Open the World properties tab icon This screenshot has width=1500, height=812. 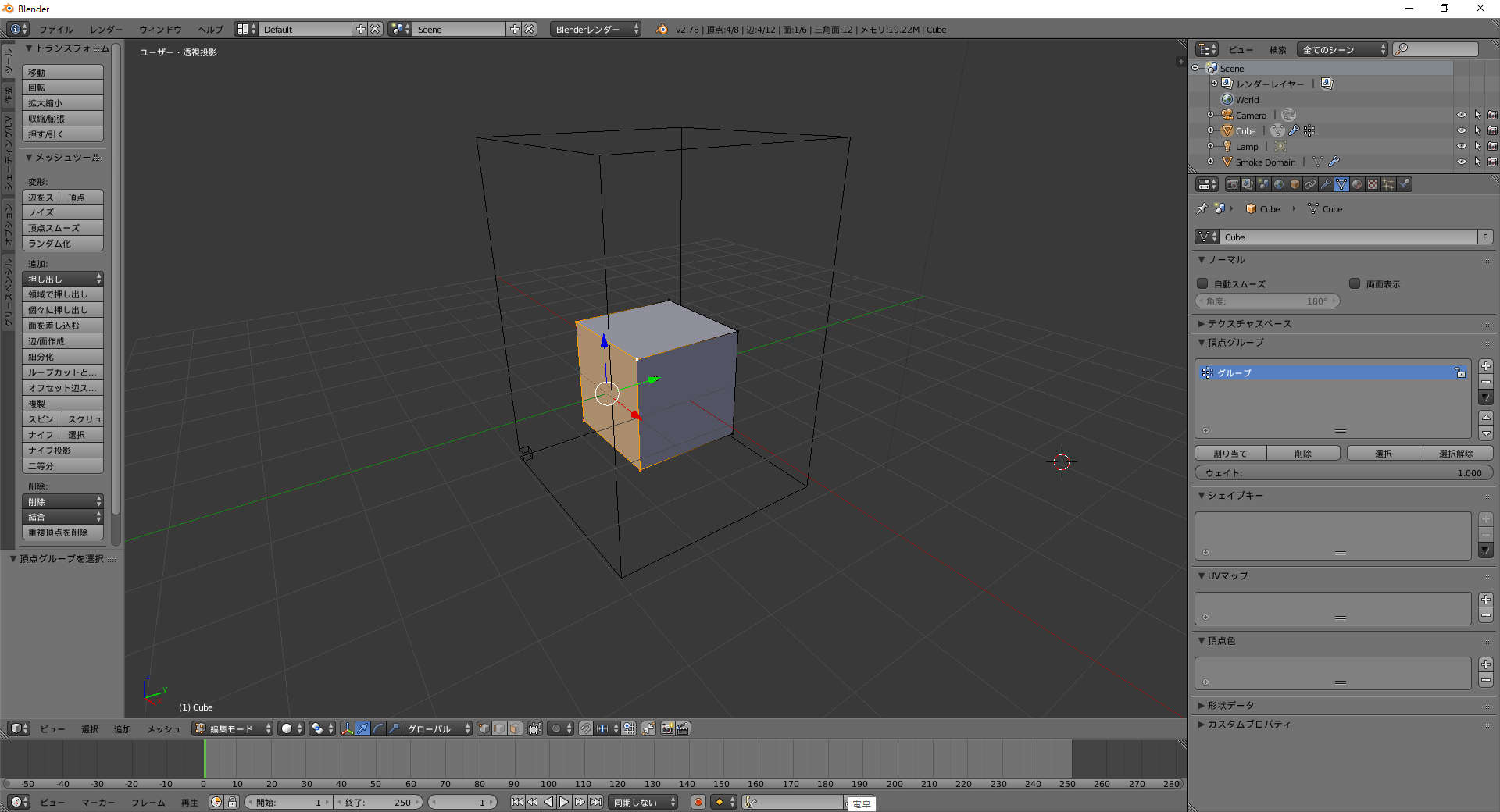coord(1279,184)
